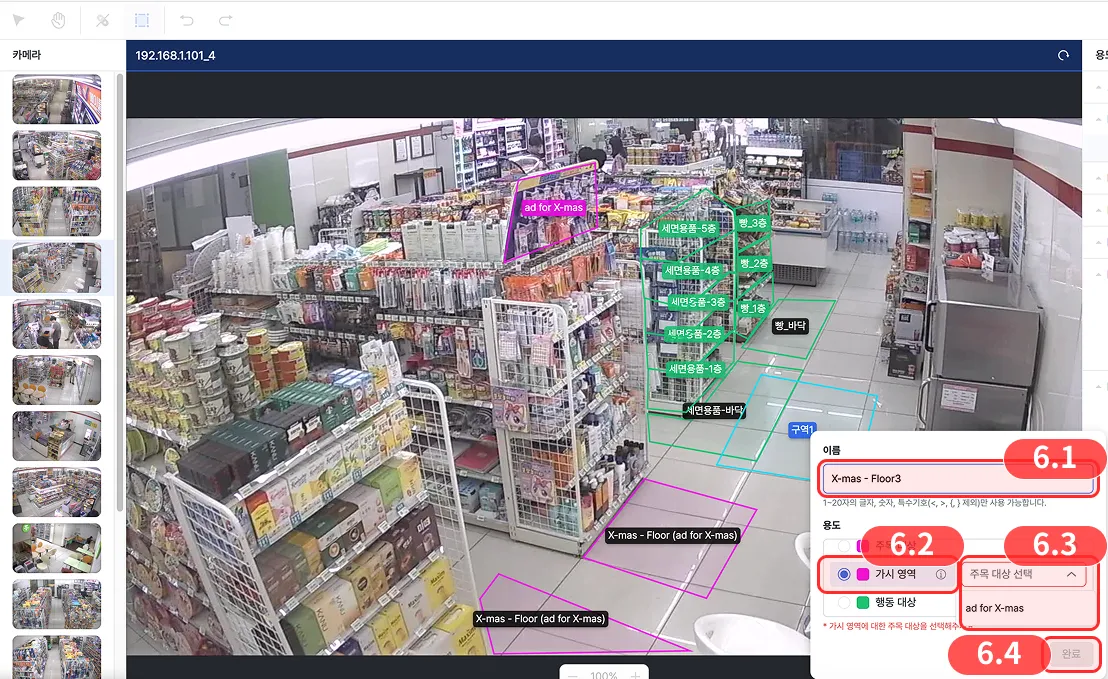Click the green swatch beside 행동 대상
1108x679 pixels.
(863, 603)
